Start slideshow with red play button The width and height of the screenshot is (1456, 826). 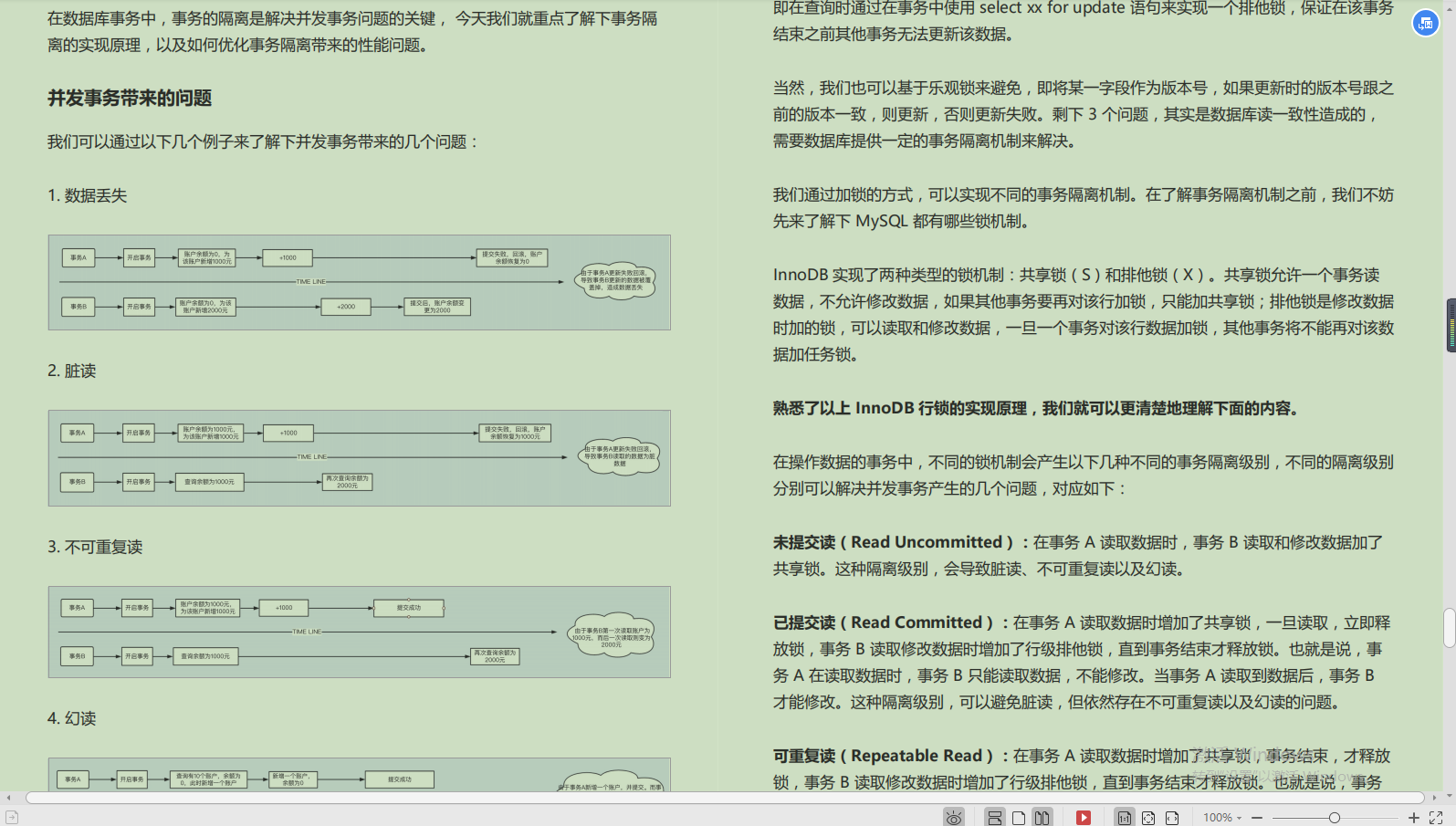pos(1084,818)
